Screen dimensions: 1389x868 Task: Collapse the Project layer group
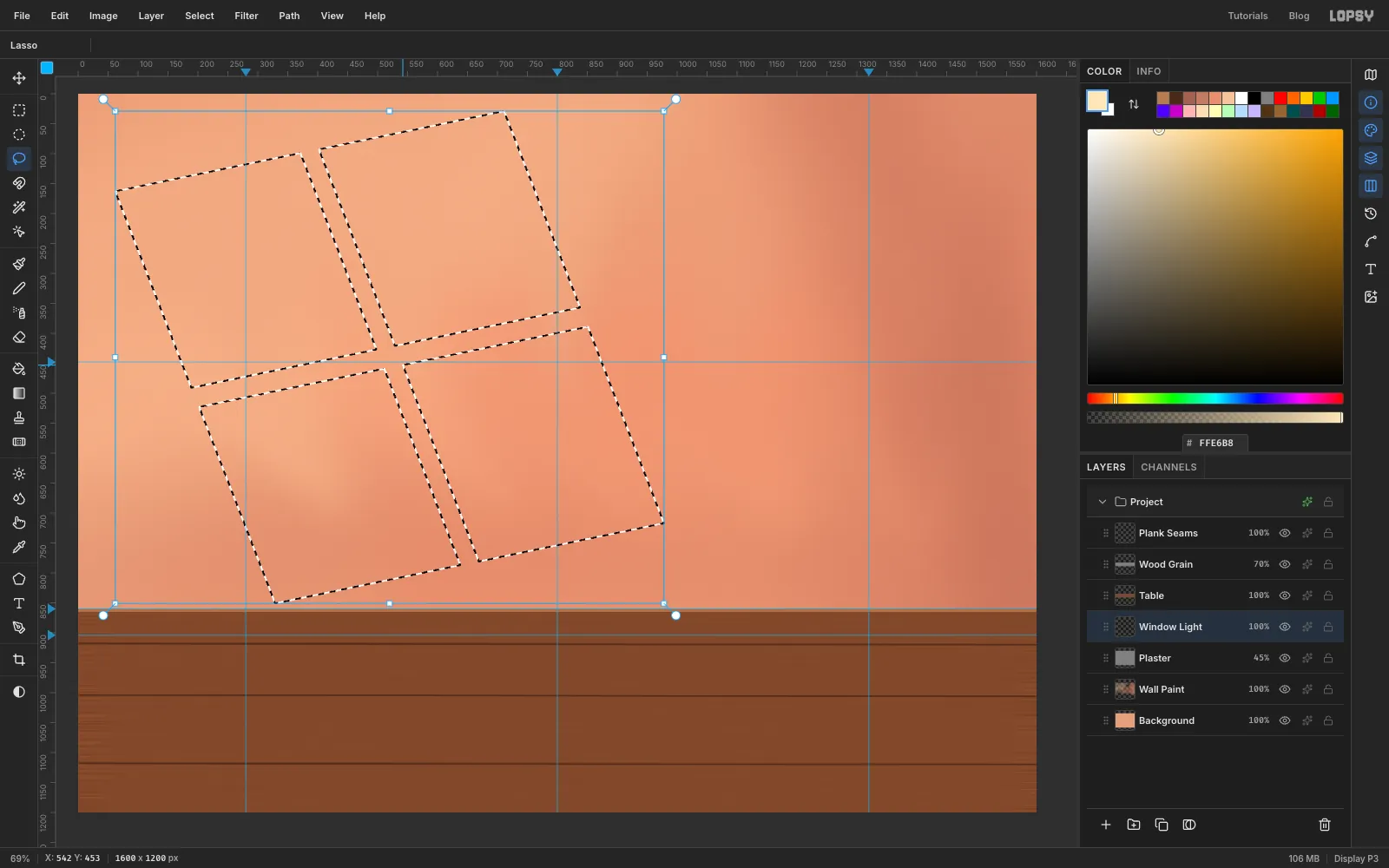point(1103,502)
